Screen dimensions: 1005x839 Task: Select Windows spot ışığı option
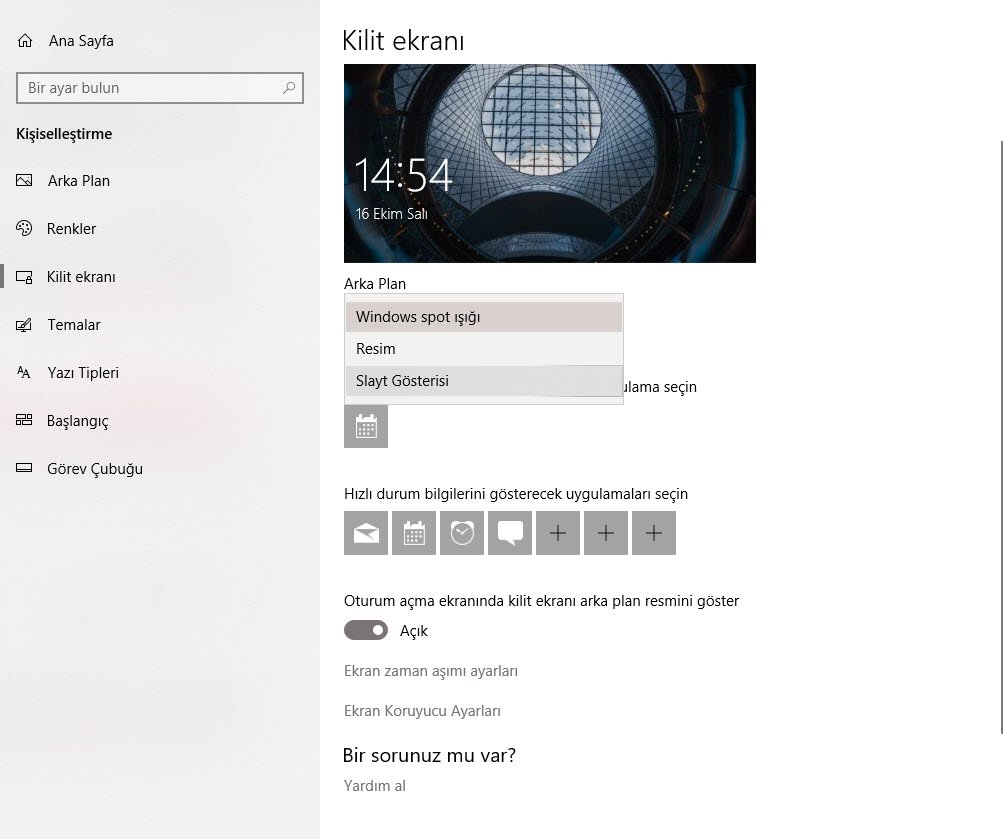coord(417,316)
